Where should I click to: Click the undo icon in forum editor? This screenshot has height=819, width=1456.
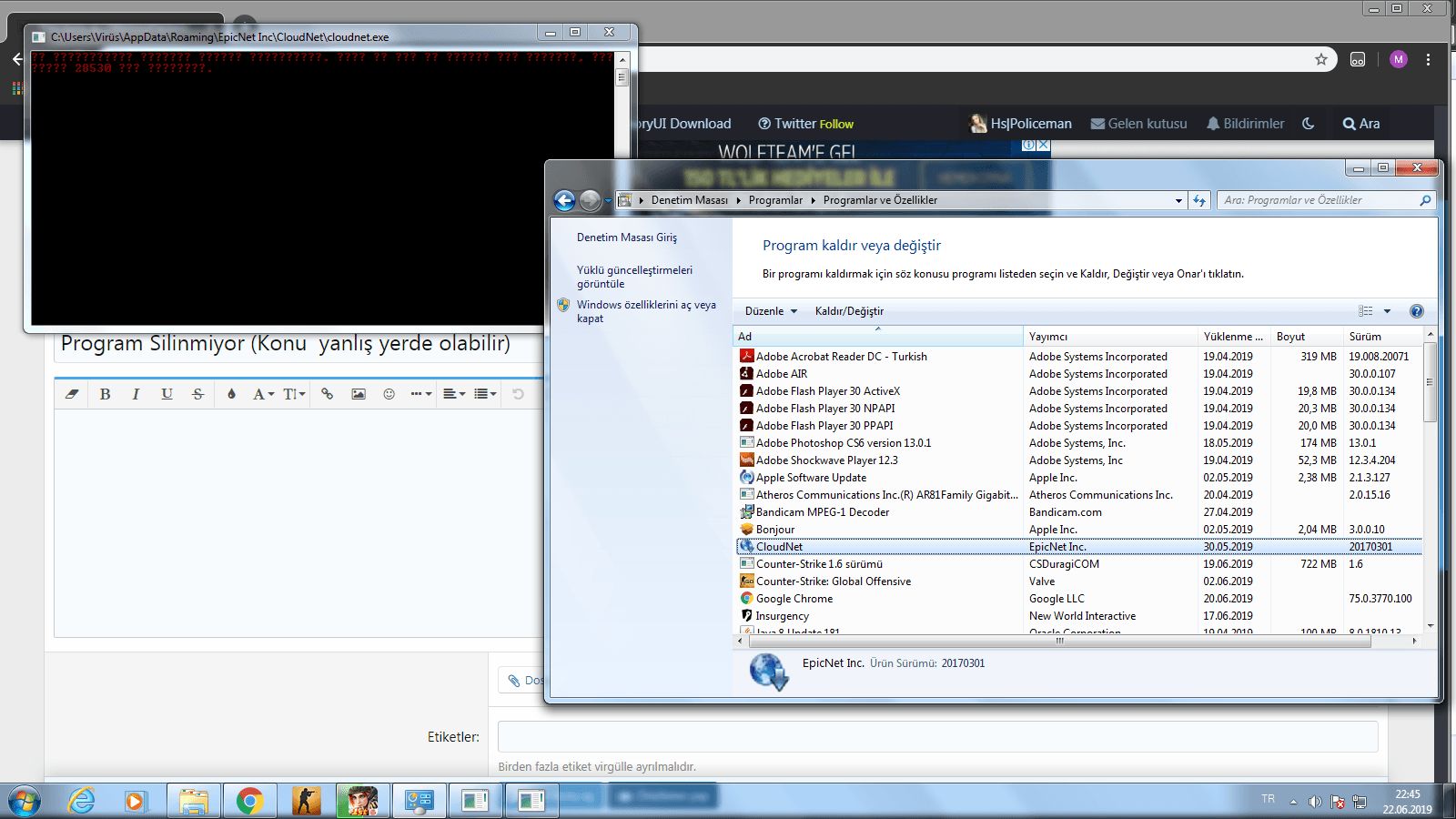pyautogui.click(x=518, y=394)
